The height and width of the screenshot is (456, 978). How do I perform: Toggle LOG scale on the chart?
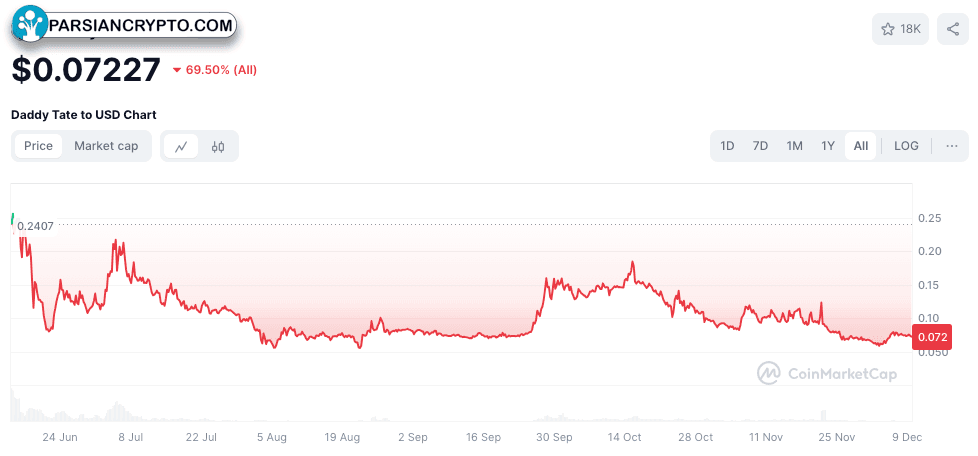[x=906, y=146]
